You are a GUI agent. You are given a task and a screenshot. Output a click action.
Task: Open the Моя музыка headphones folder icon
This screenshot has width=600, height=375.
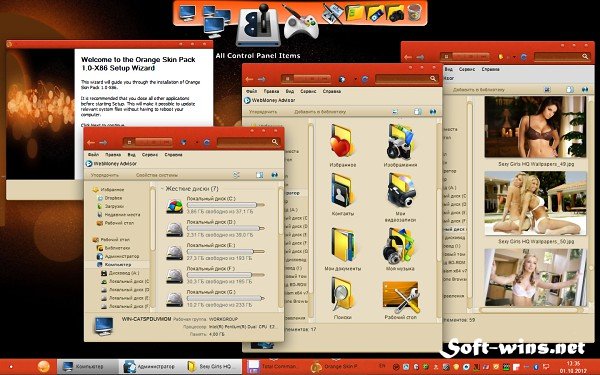pos(399,246)
